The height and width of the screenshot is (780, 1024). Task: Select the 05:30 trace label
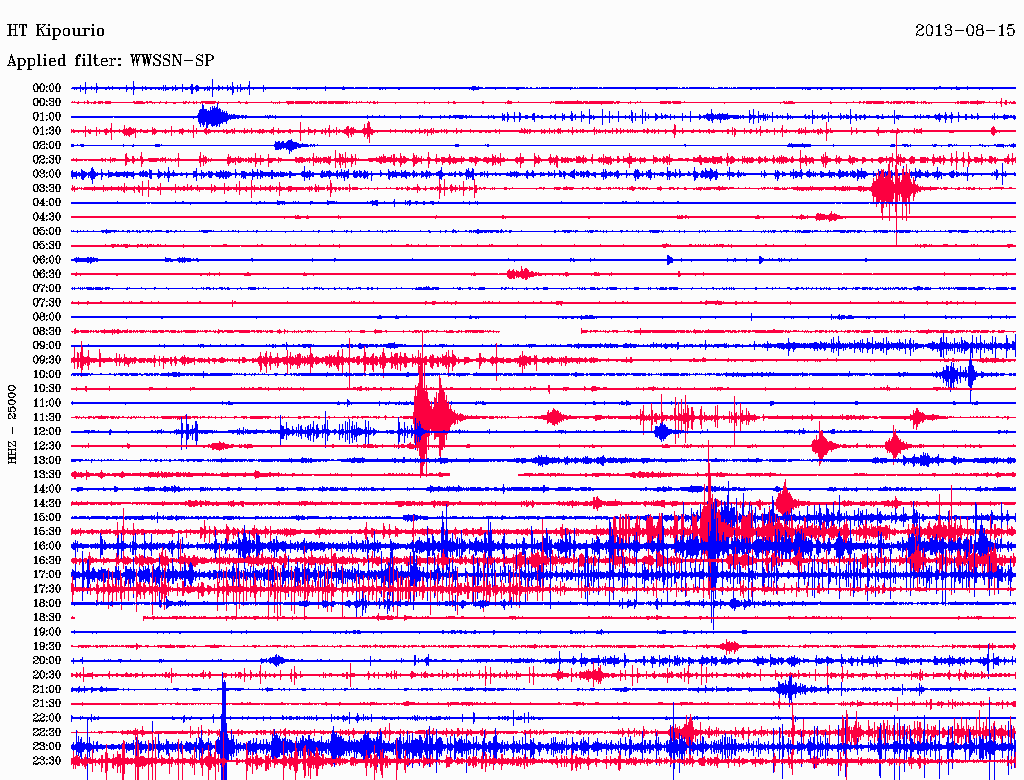(x=47, y=246)
